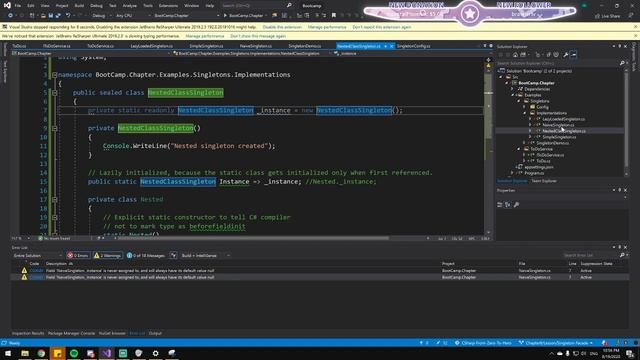Toggle pin on Solution Explorer panel

point(619,47)
